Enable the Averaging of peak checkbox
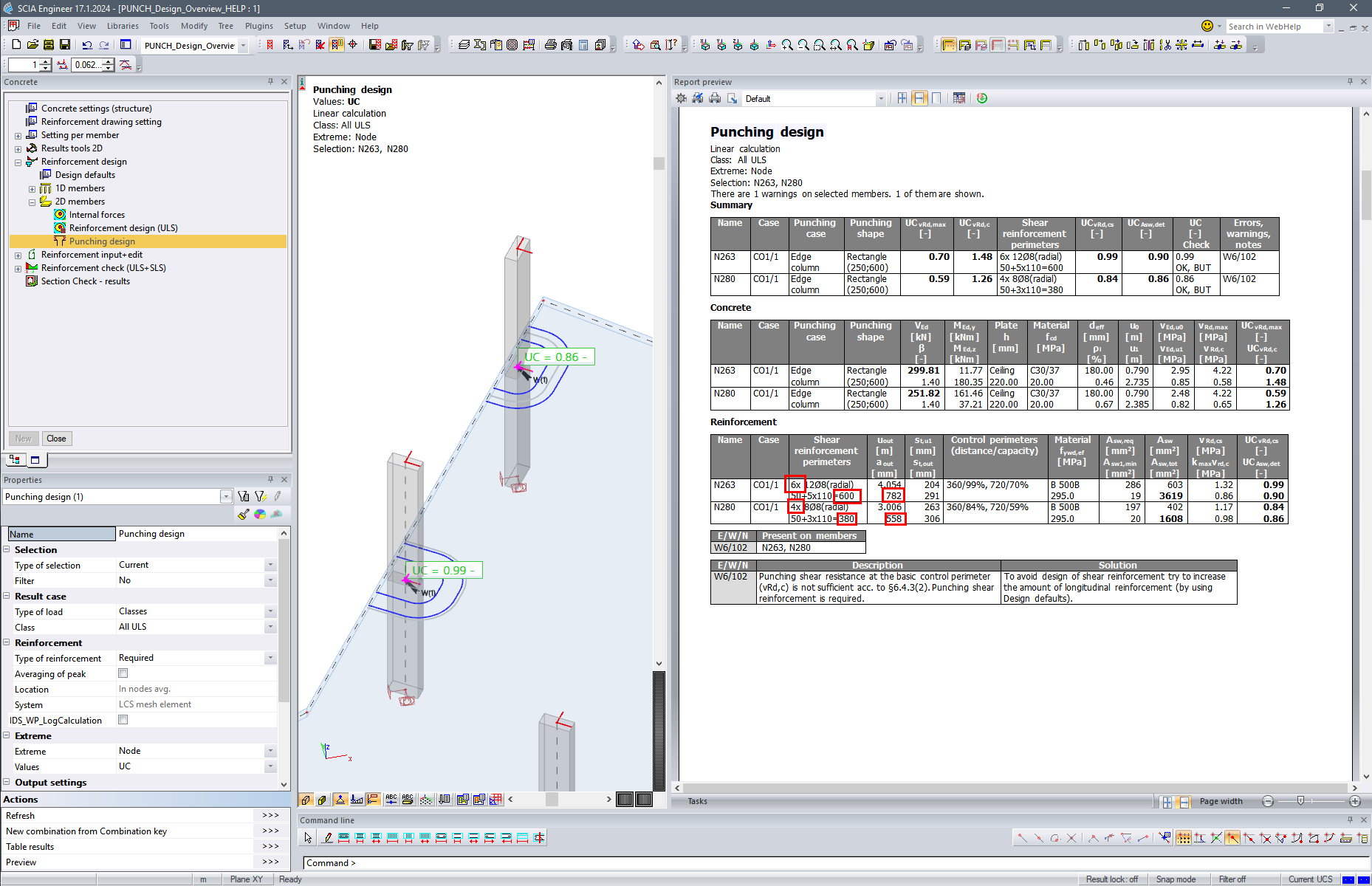 (123, 673)
